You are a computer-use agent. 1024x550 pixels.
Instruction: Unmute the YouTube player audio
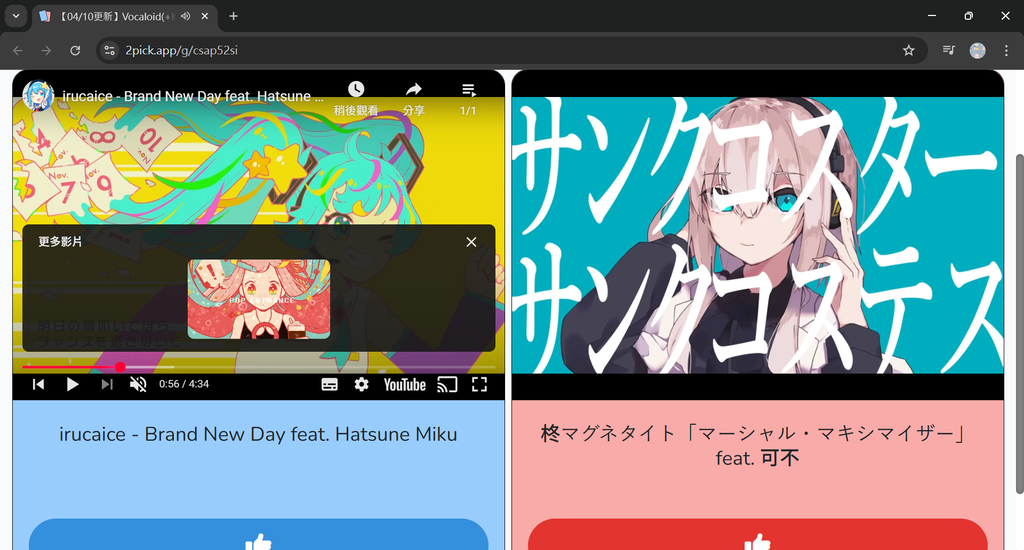(x=138, y=384)
